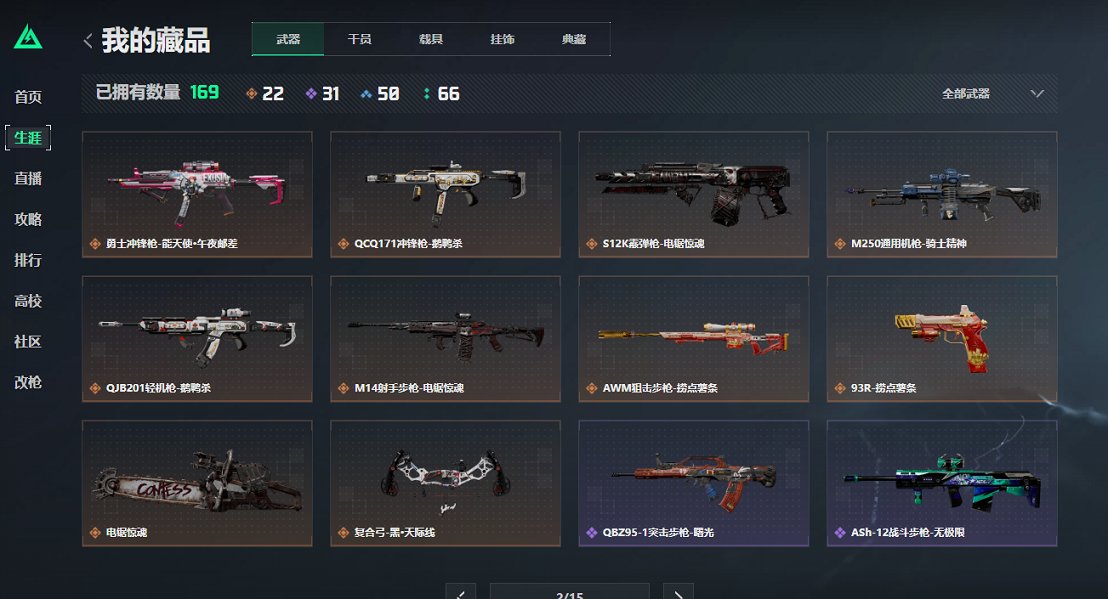Screen dimensions: 1108x599
Task: Click the blue rarity icon showing 50
Action: (x=366, y=93)
